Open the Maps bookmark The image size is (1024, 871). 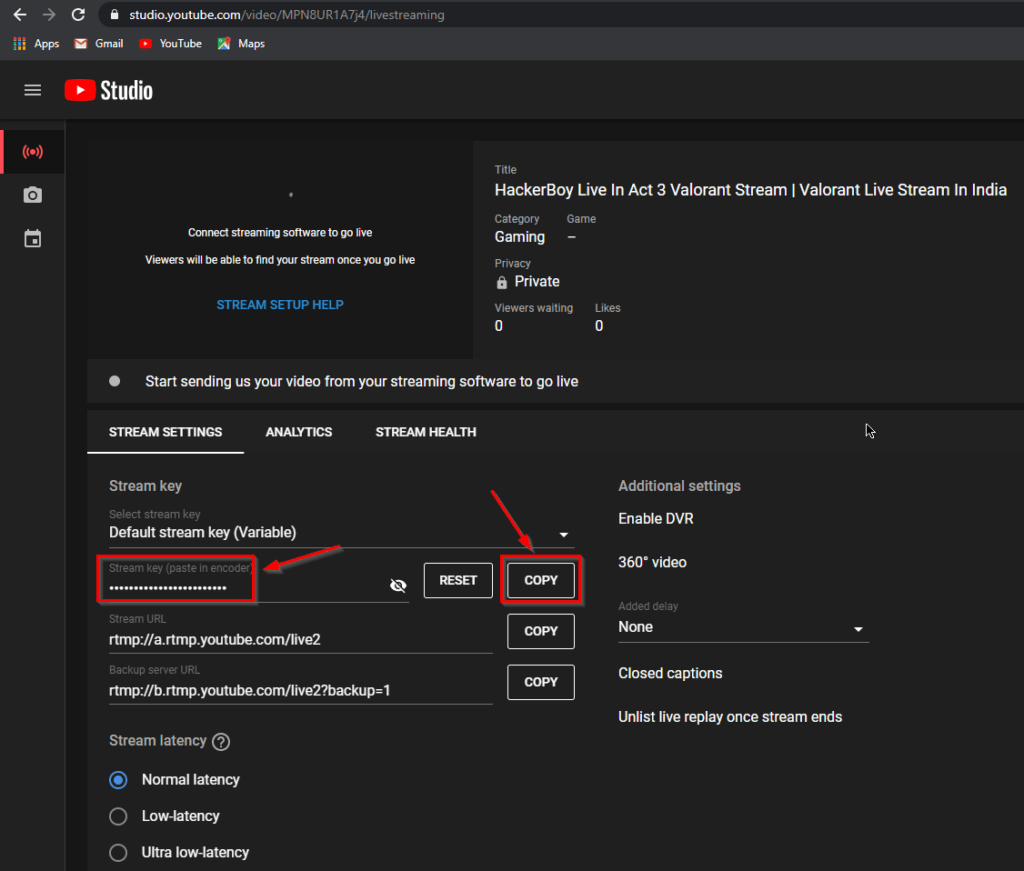point(241,44)
